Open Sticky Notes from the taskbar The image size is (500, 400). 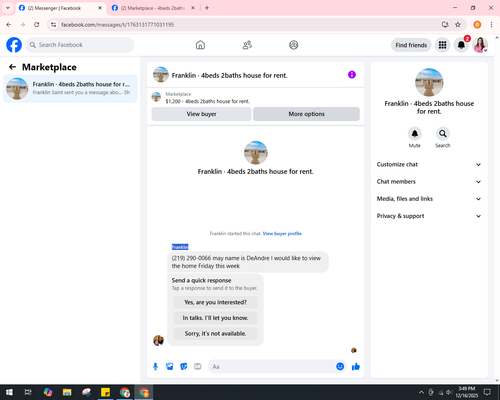105,392
